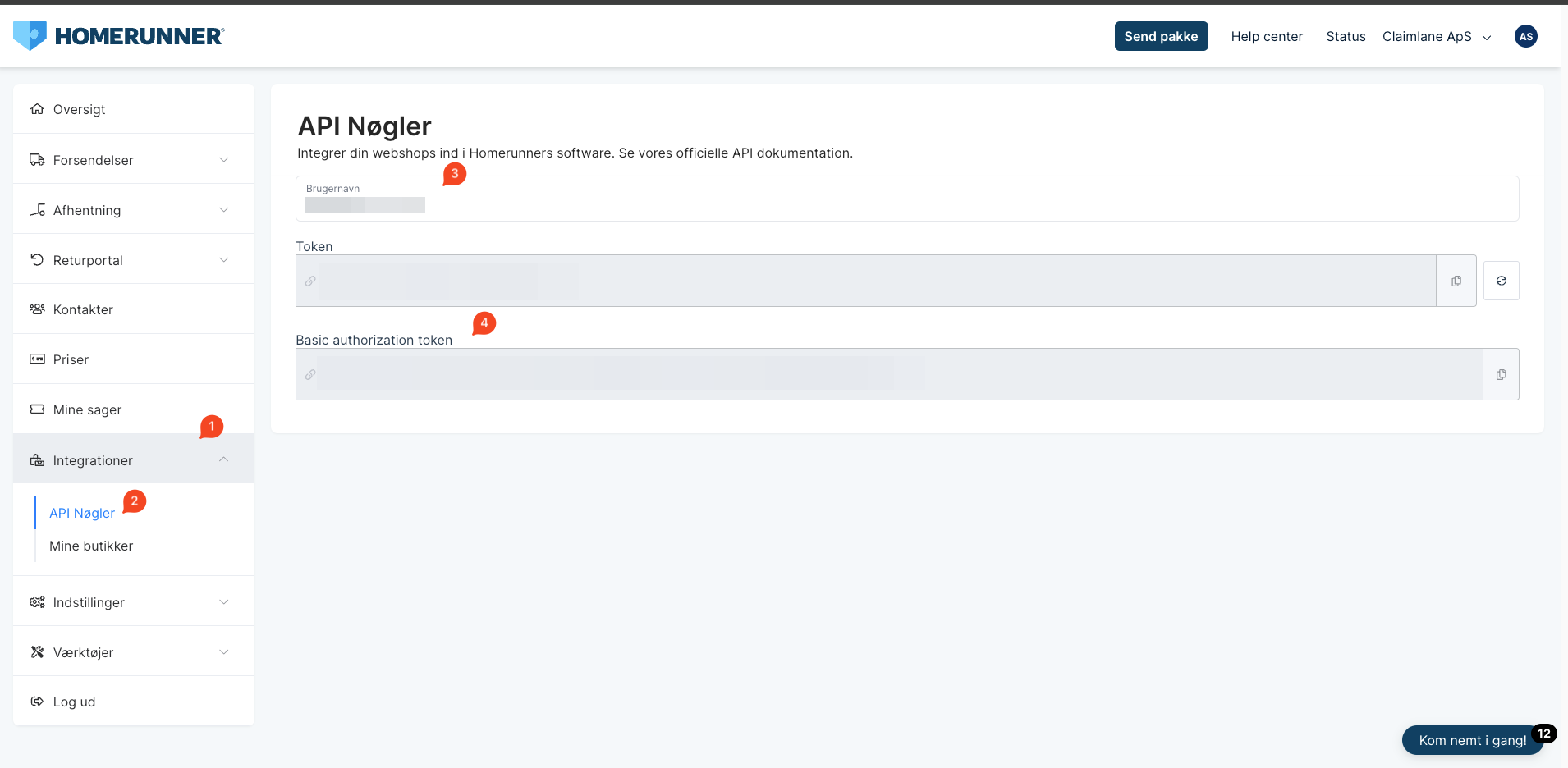1568x768 pixels.
Task: Open Oversigt in the sidebar
Action: coord(134,109)
